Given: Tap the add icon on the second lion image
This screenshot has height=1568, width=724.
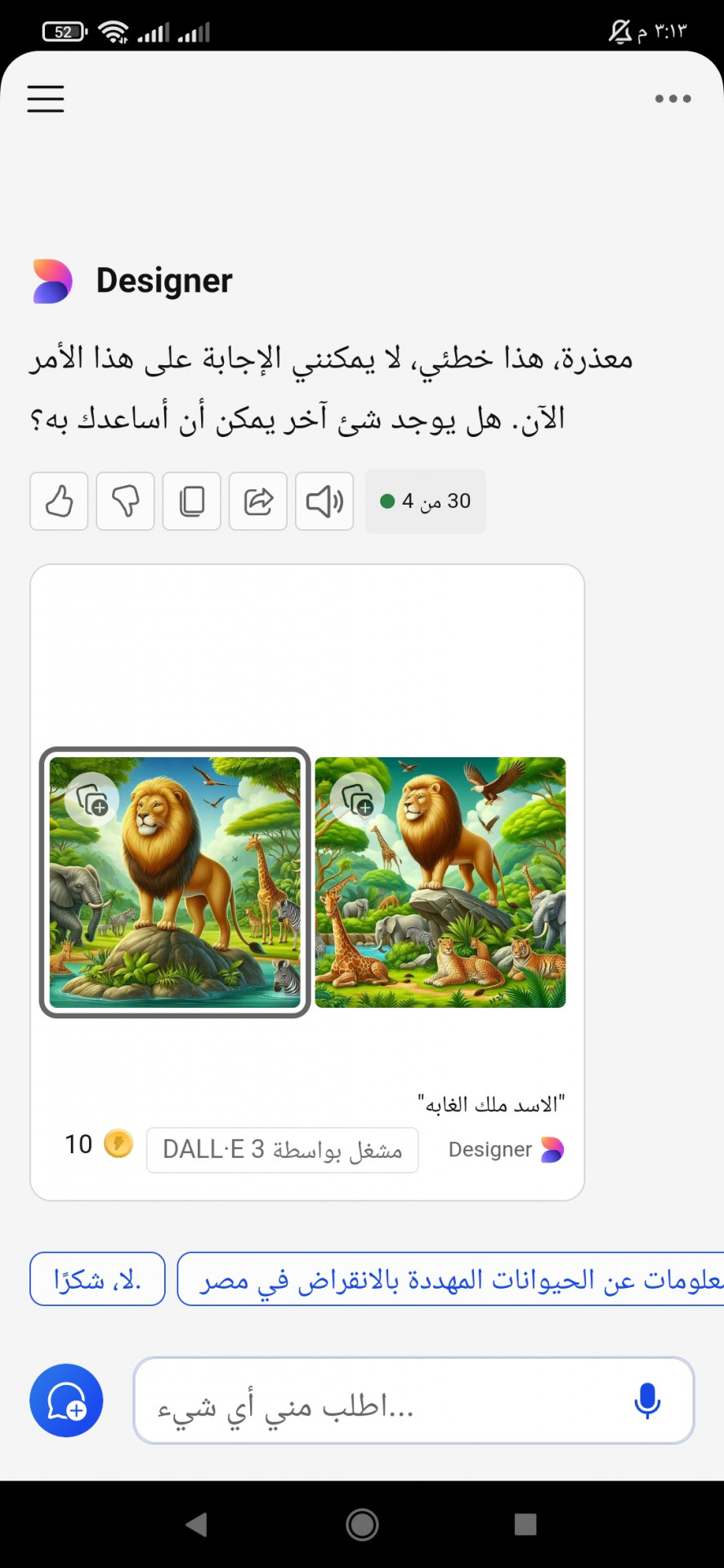Looking at the screenshot, I should tap(358, 800).
